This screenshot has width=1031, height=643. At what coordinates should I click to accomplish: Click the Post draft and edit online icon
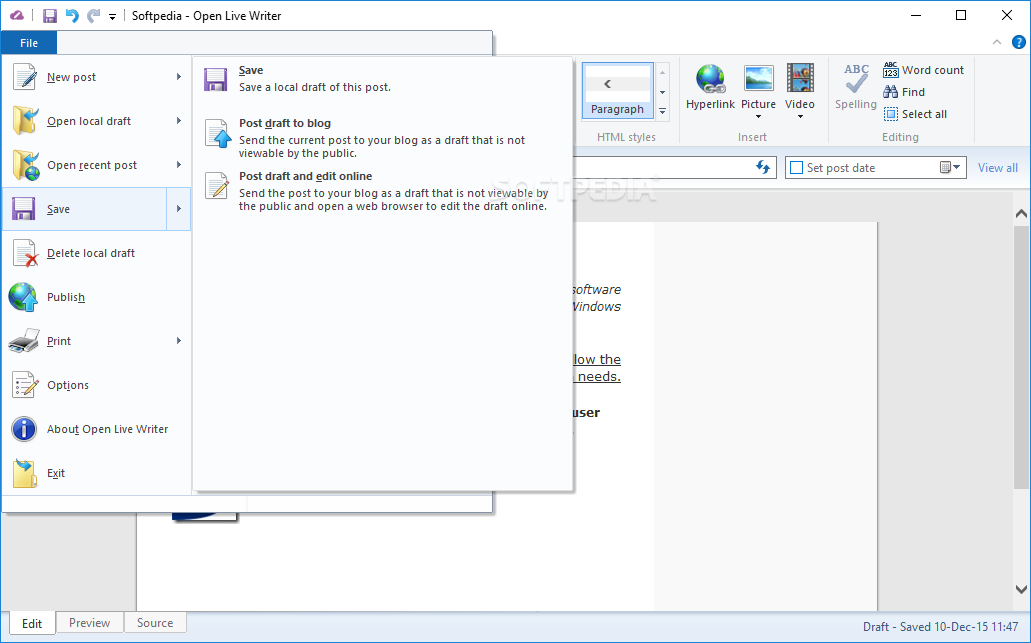217,185
